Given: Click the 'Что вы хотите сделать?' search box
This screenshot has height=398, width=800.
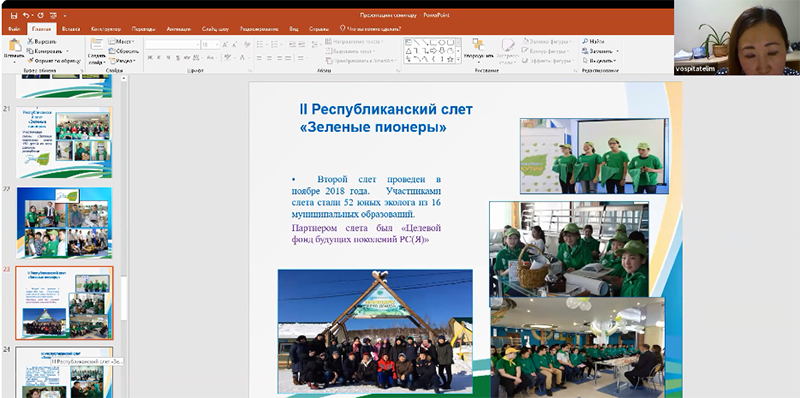Looking at the screenshot, I should [371, 29].
